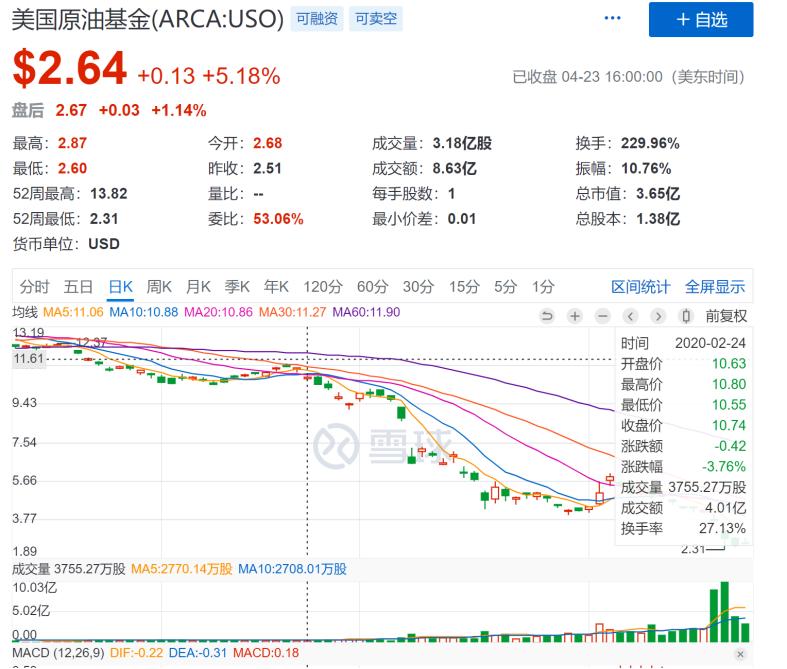Open 全屏显示 fullscreen view
This screenshot has height=669, width=787.
(715, 287)
